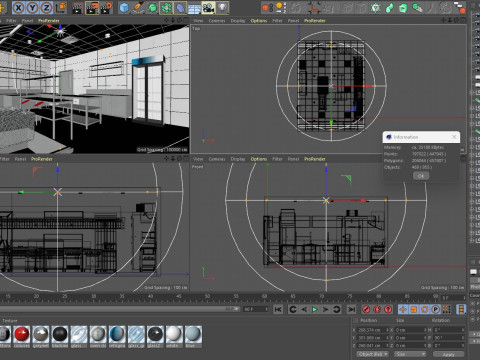This screenshot has height=360, width=480.
Task: Click the green S-shaped spline icon
Action: click(389, 7)
